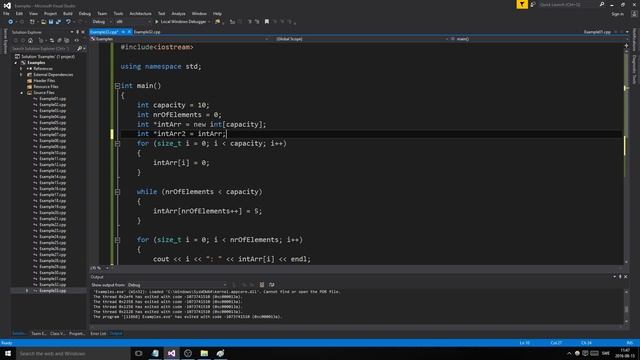This screenshot has height=360, width=640.
Task: Open the Analyze menu
Action: click(178, 13)
